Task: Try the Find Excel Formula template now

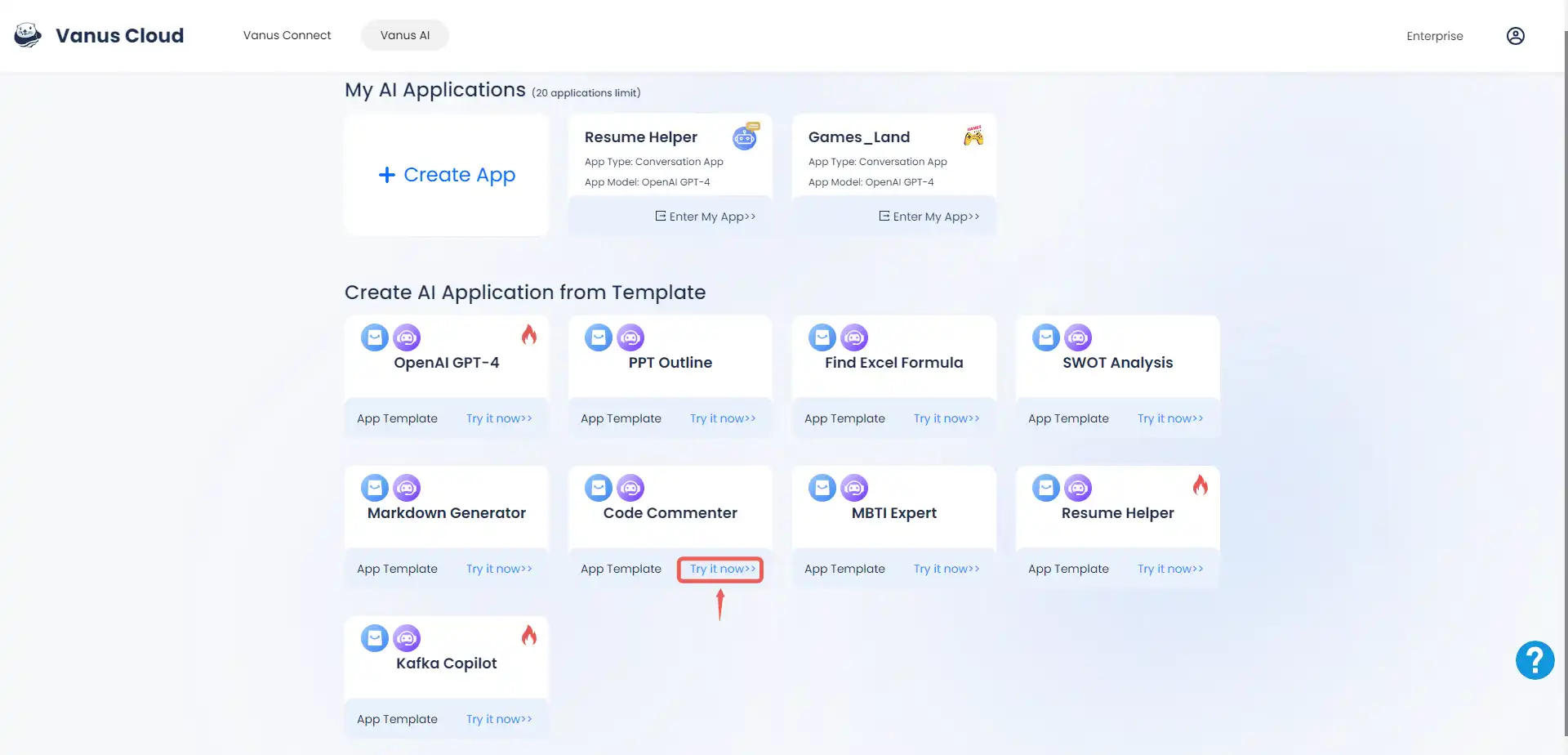Action: pos(947,418)
